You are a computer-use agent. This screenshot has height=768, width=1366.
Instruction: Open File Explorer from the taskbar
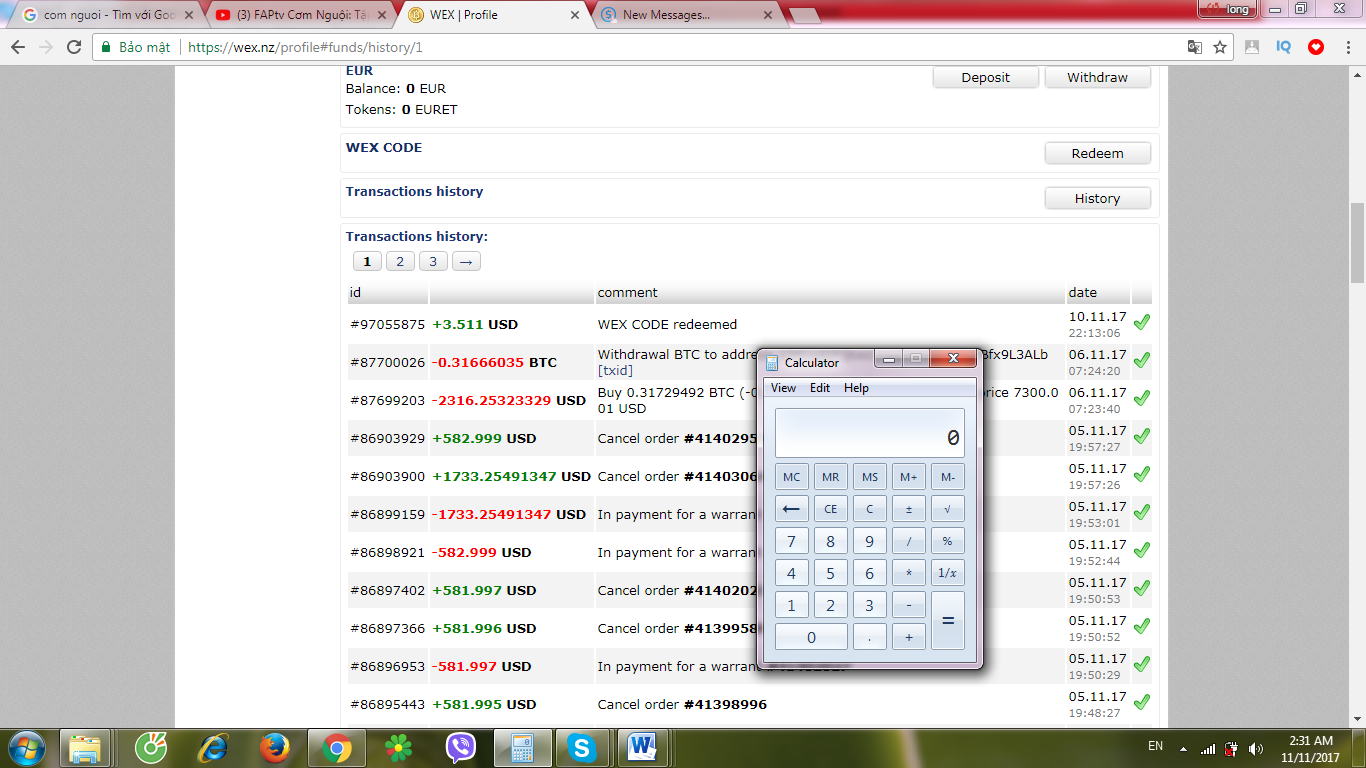coord(85,747)
